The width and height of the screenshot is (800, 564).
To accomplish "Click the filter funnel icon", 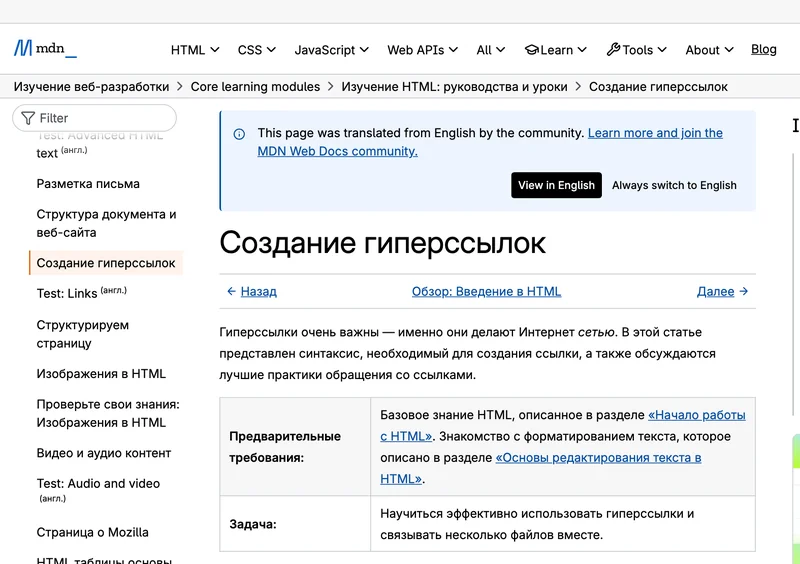I will [x=28, y=118].
